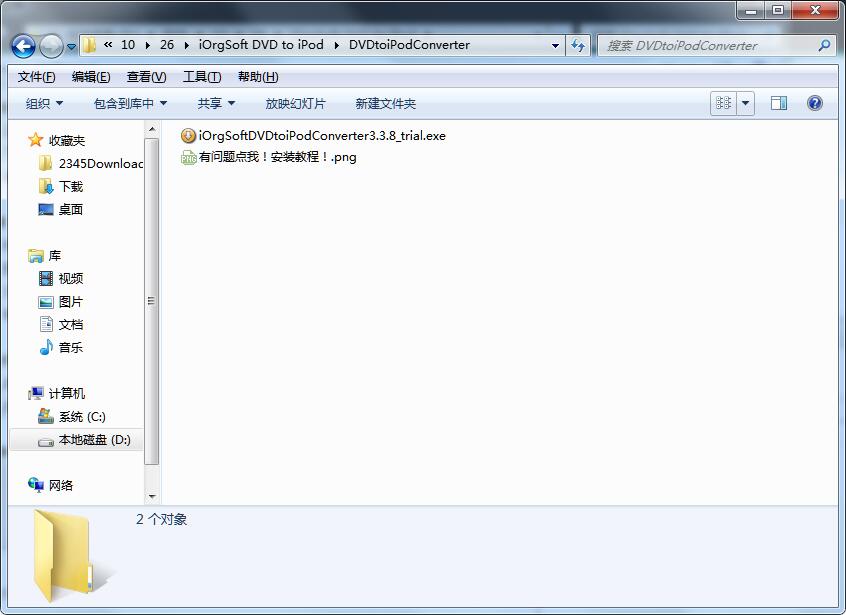Image resolution: width=846 pixels, height=615 pixels.
Task: Click the folder icon in the address bar
Action: 90,45
